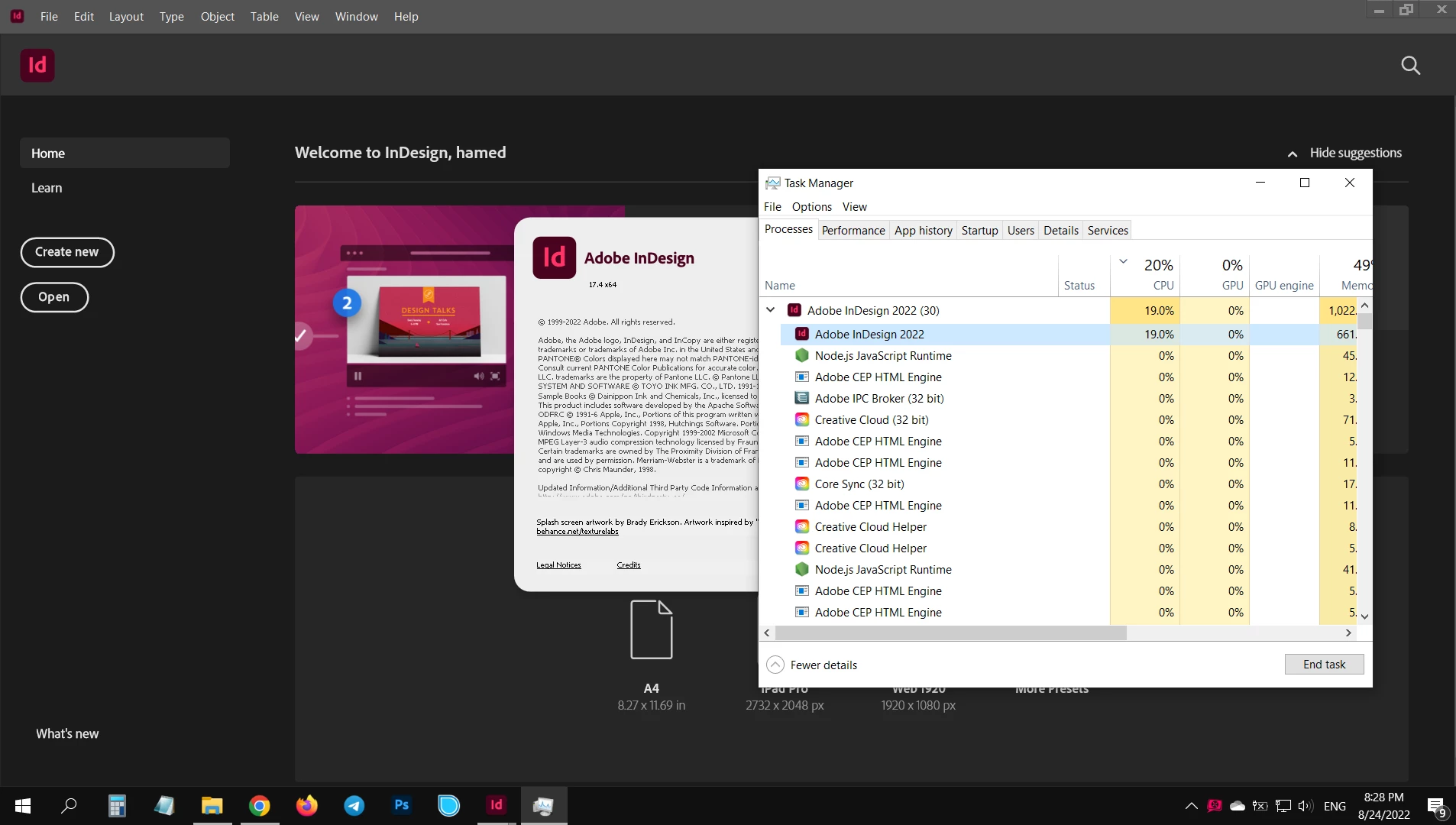Viewport: 1456px width, 825px height.
Task: Click the OneDrive cloud tray icon
Action: point(1238,806)
